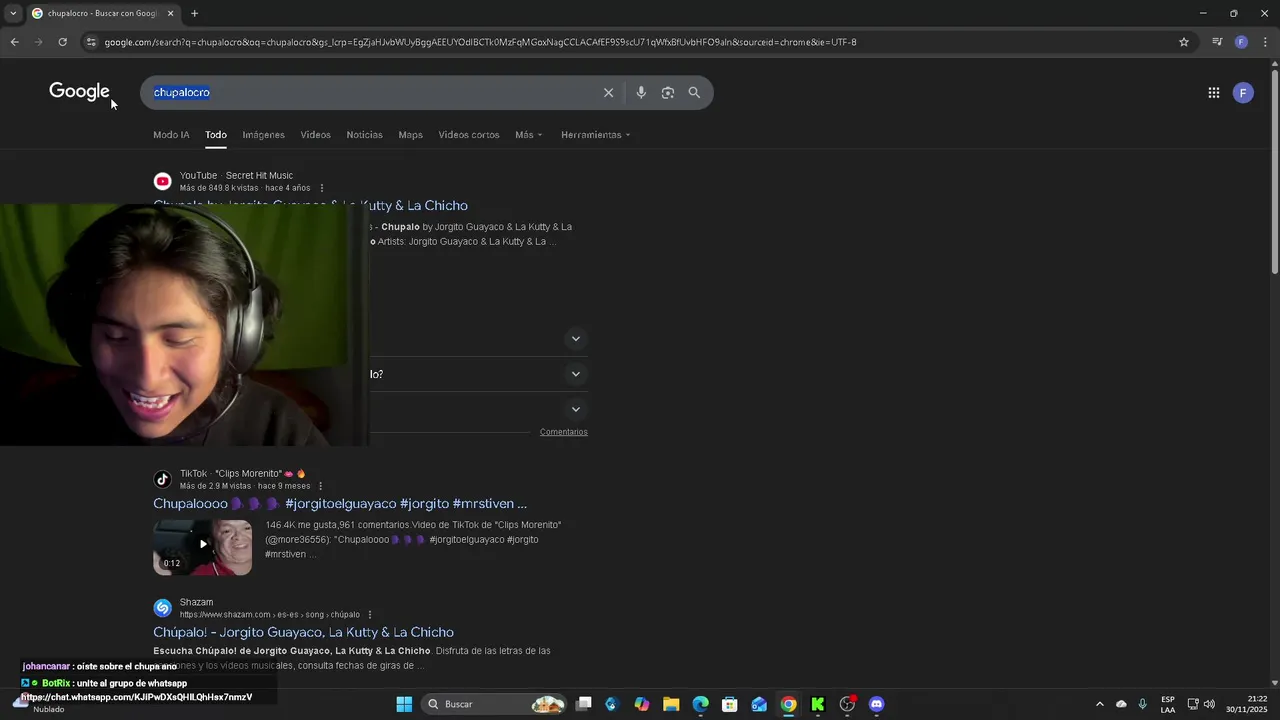Open the Chrome three-dot menu
The width and height of the screenshot is (1280, 720).
pyautogui.click(x=1266, y=42)
